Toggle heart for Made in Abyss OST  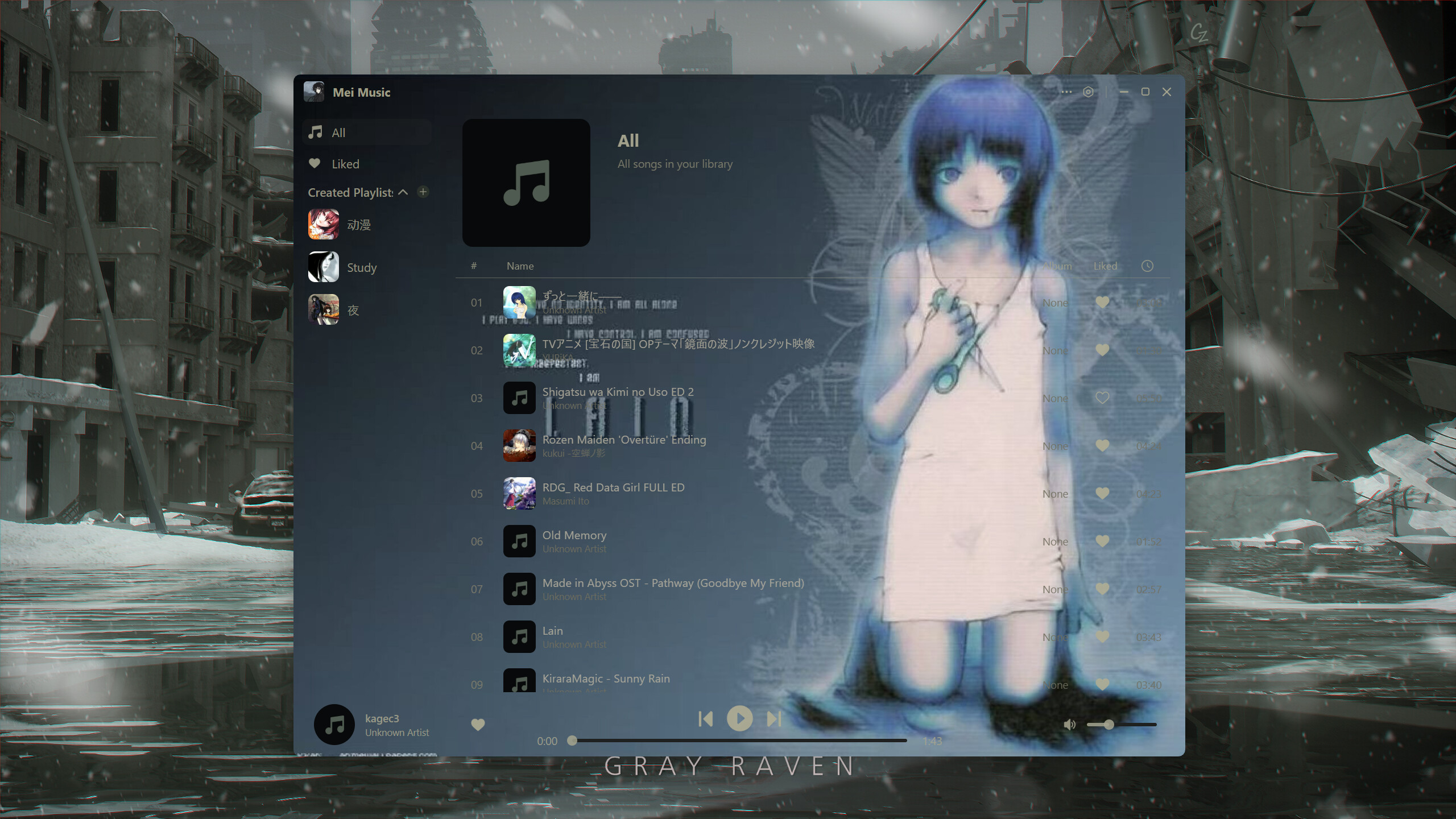(x=1102, y=589)
